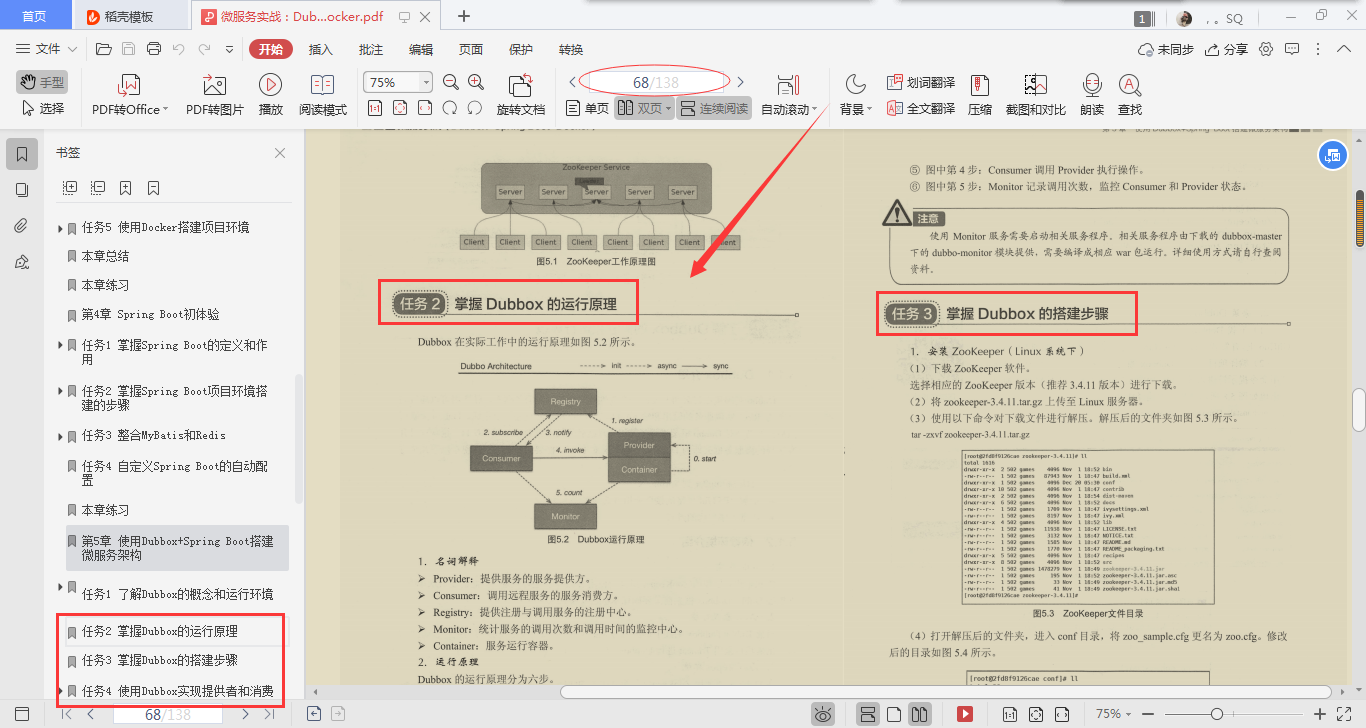Click 旋转文档 rotate document icon
The height and width of the screenshot is (728, 1366).
[x=521, y=96]
